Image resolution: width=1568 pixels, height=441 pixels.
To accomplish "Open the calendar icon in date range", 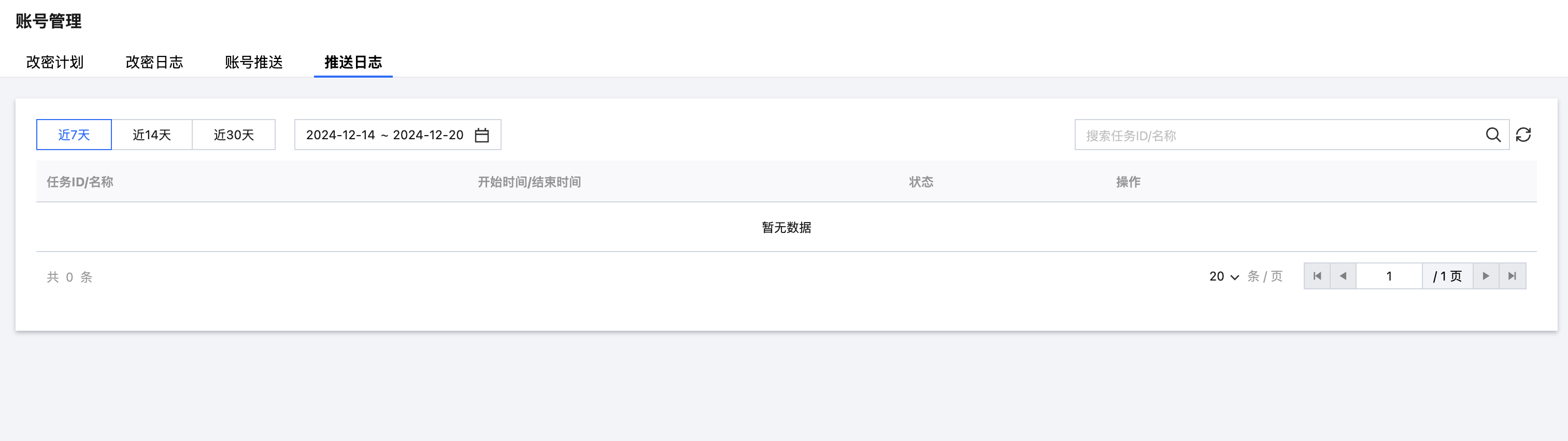I will click(482, 135).
